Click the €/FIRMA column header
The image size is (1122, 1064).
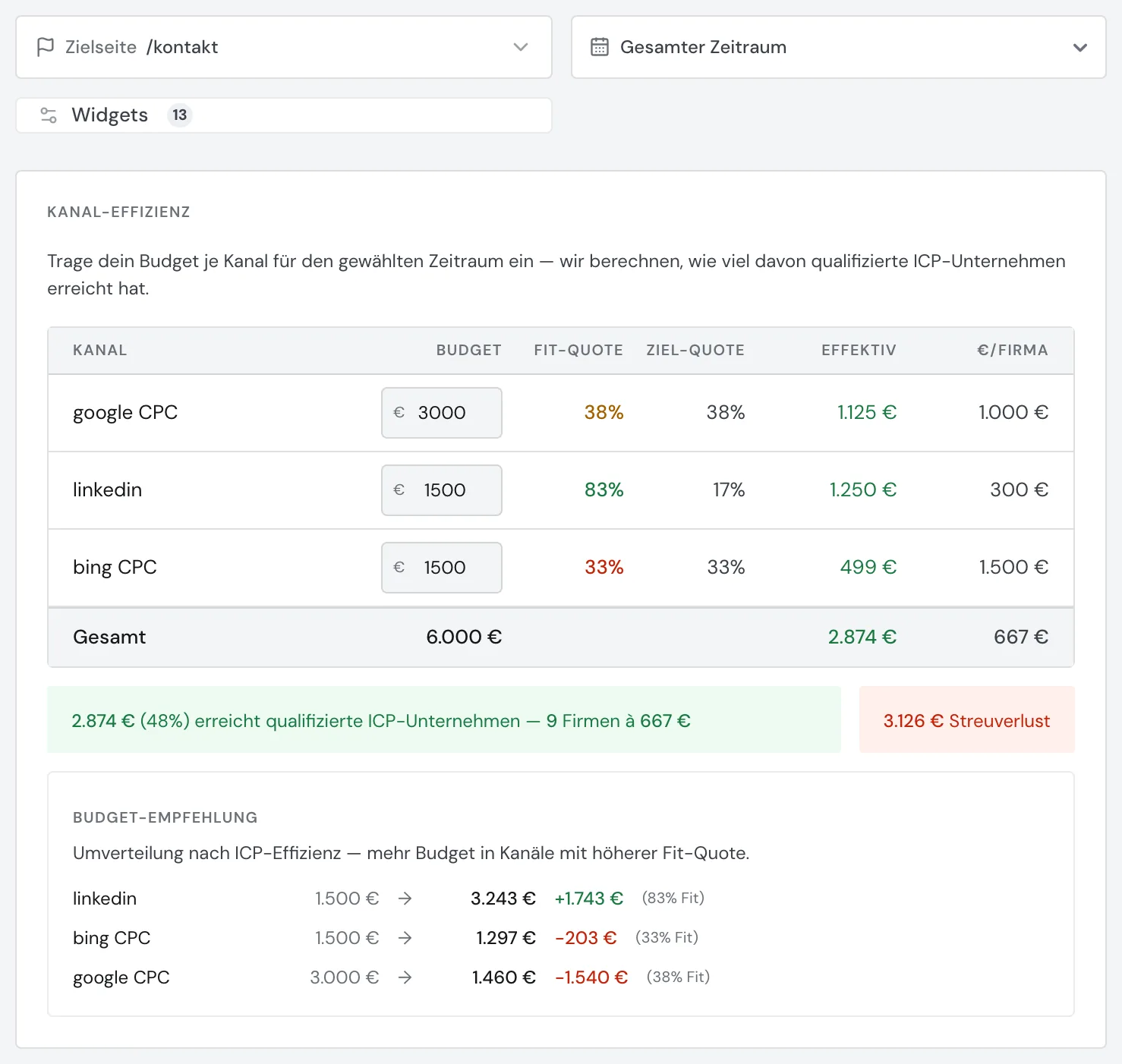pos(1013,351)
